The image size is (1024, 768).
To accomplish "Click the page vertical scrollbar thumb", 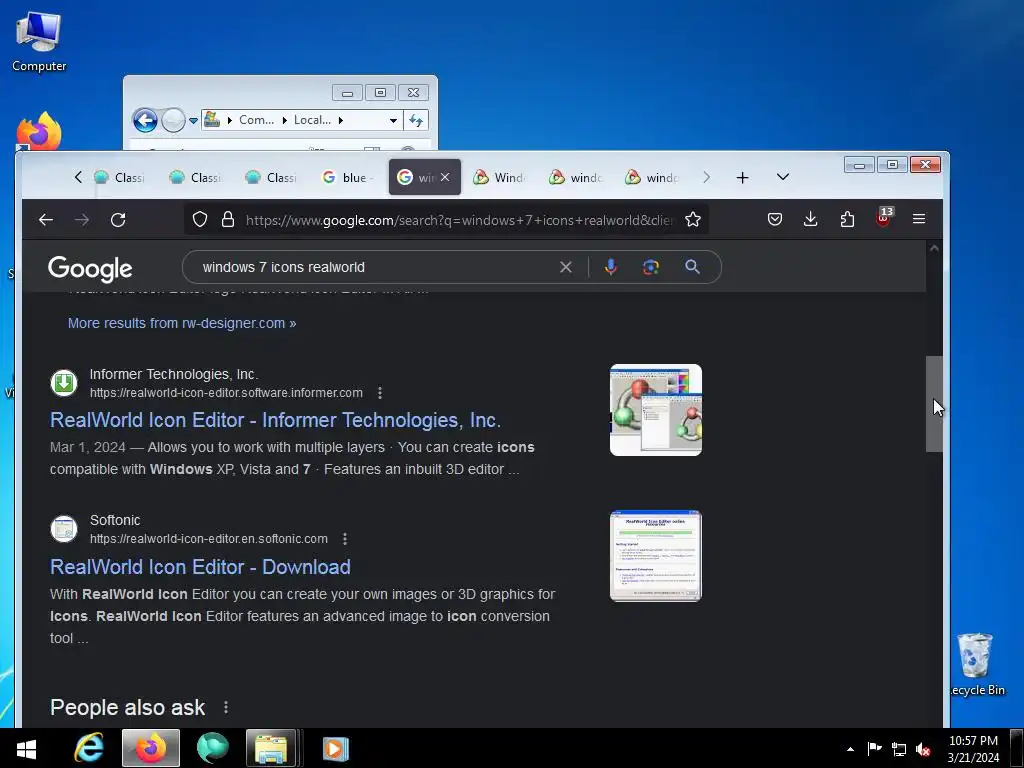I will click(x=934, y=404).
